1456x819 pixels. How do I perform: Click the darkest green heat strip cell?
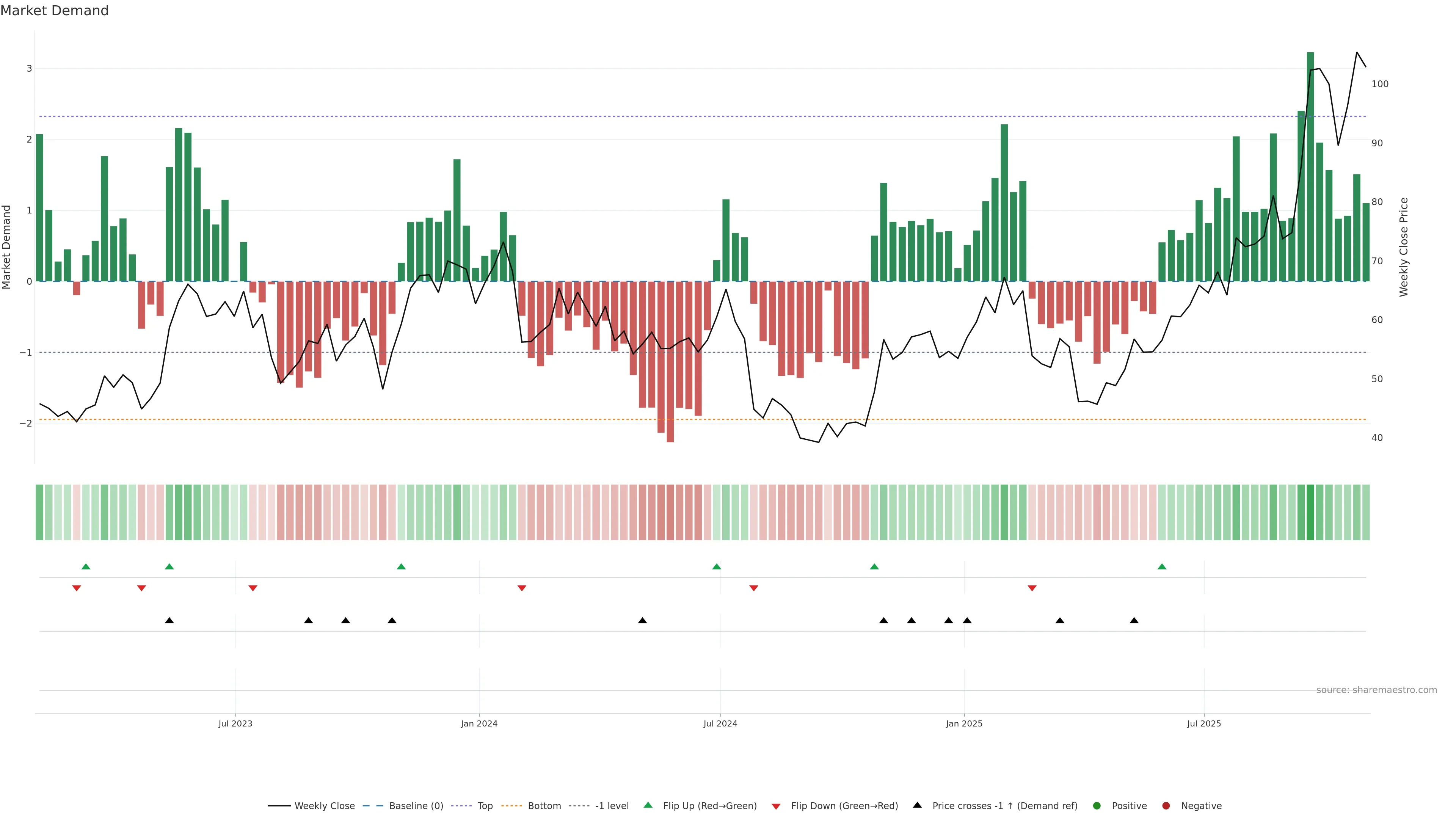(1310, 512)
